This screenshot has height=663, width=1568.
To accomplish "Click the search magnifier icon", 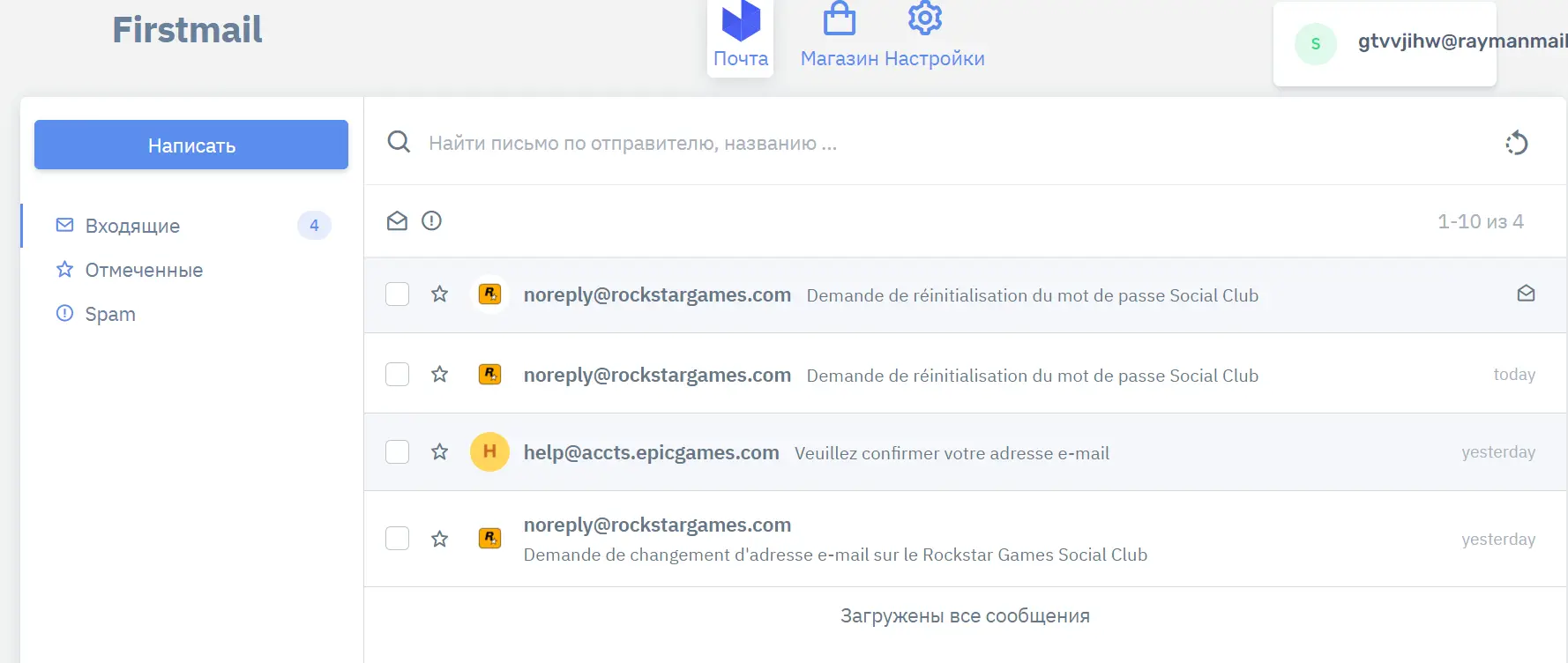I will pyautogui.click(x=399, y=142).
